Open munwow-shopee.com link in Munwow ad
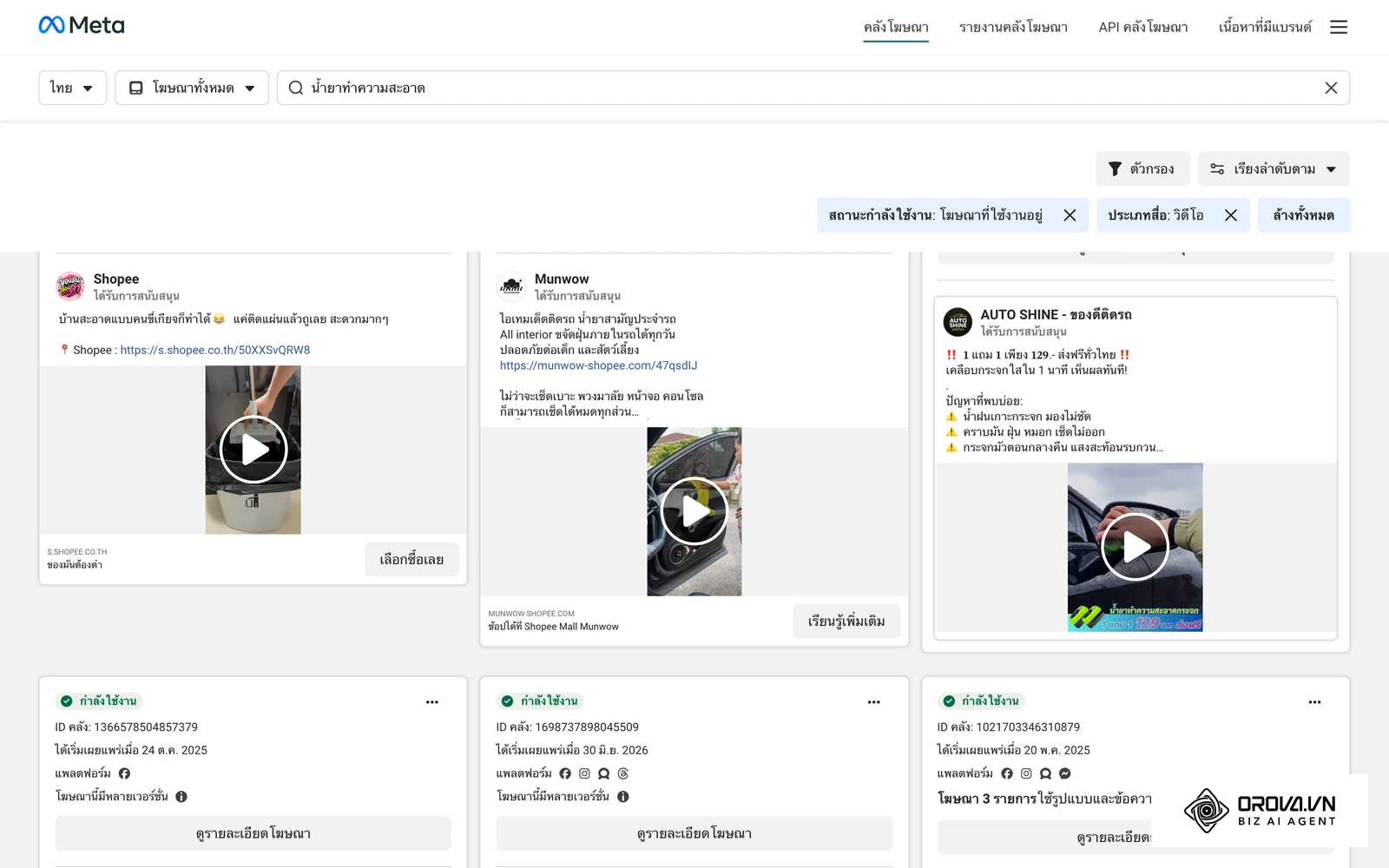 point(599,365)
